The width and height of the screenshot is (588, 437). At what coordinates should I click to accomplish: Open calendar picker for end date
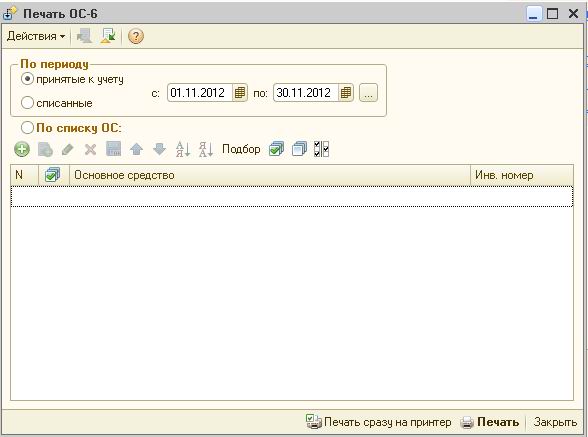[x=345, y=93]
